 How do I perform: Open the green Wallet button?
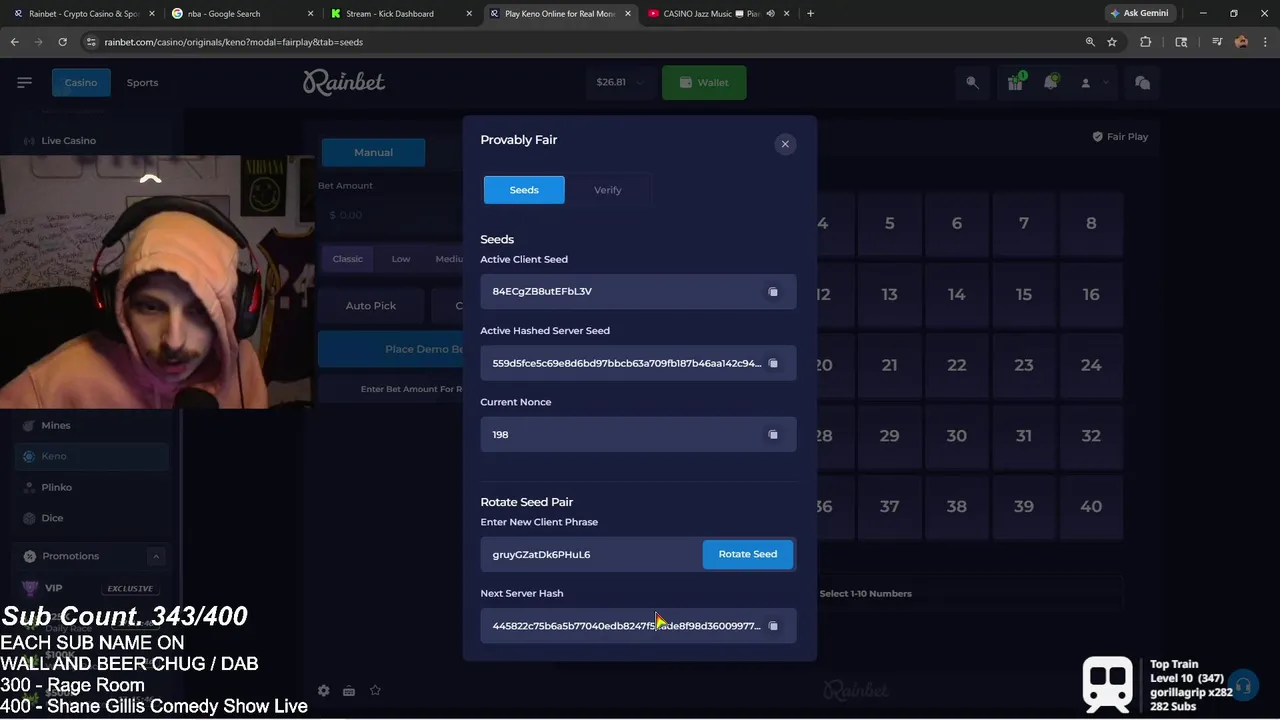704,82
